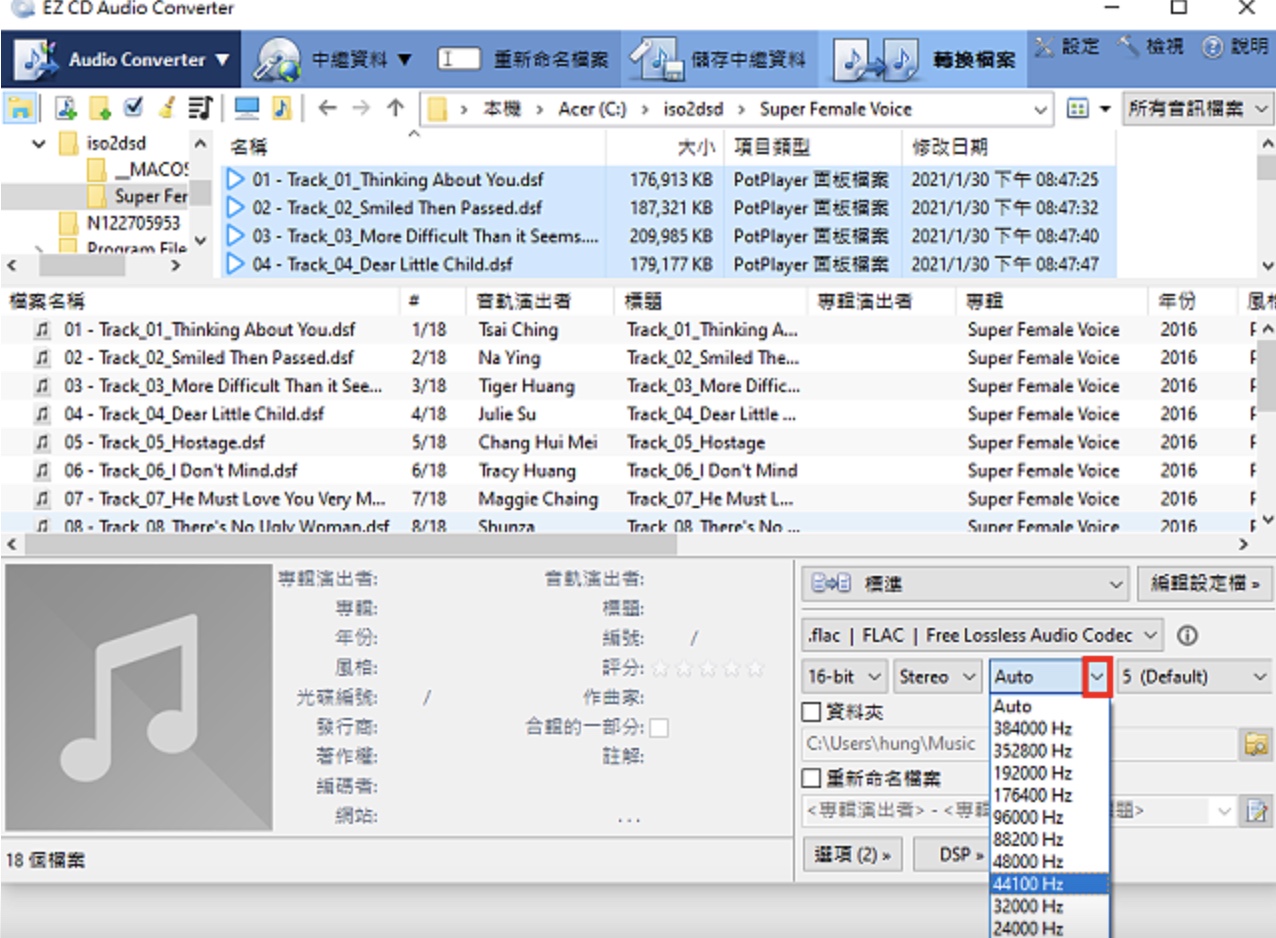Click the 選項 (2) button

point(852,855)
